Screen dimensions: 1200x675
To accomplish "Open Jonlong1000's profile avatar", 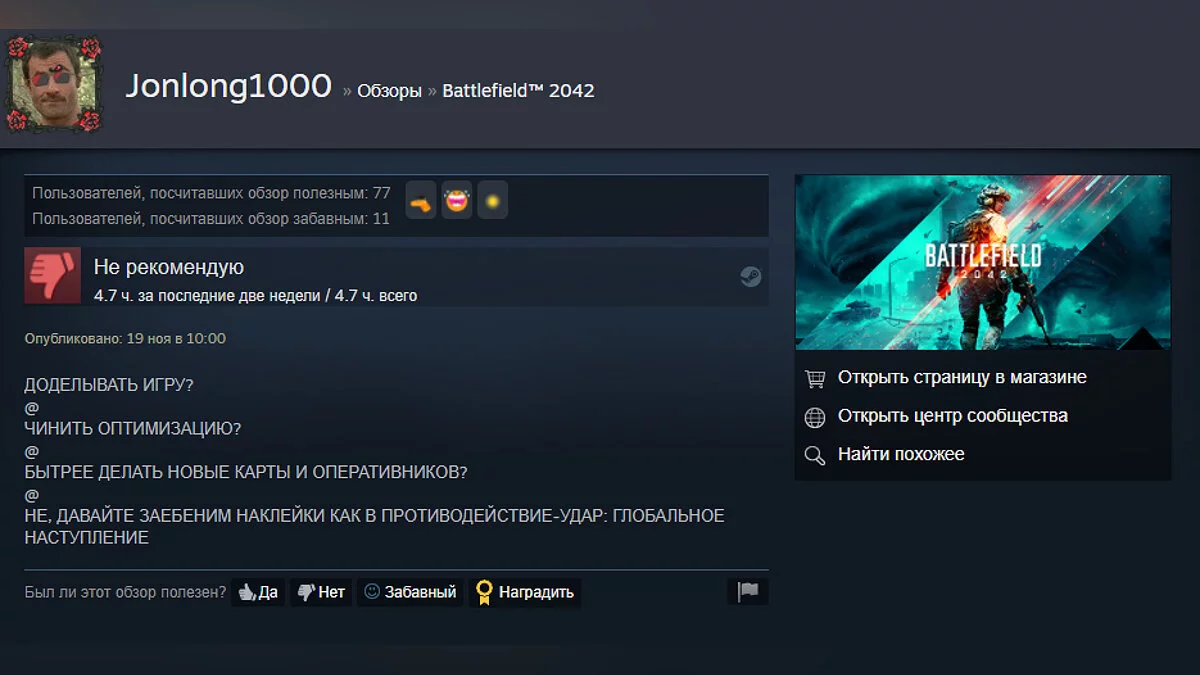I will (53, 85).
